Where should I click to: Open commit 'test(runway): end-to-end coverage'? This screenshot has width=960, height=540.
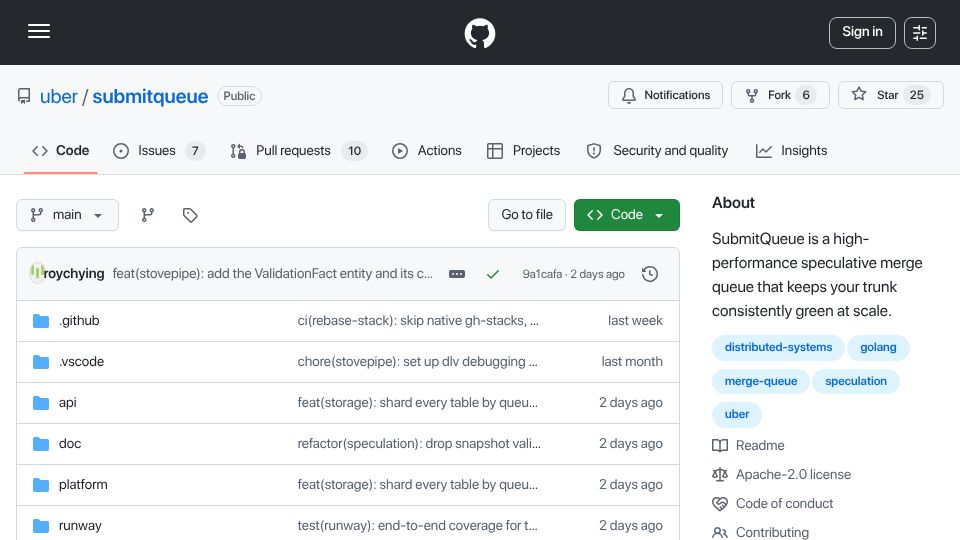coord(418,526)
